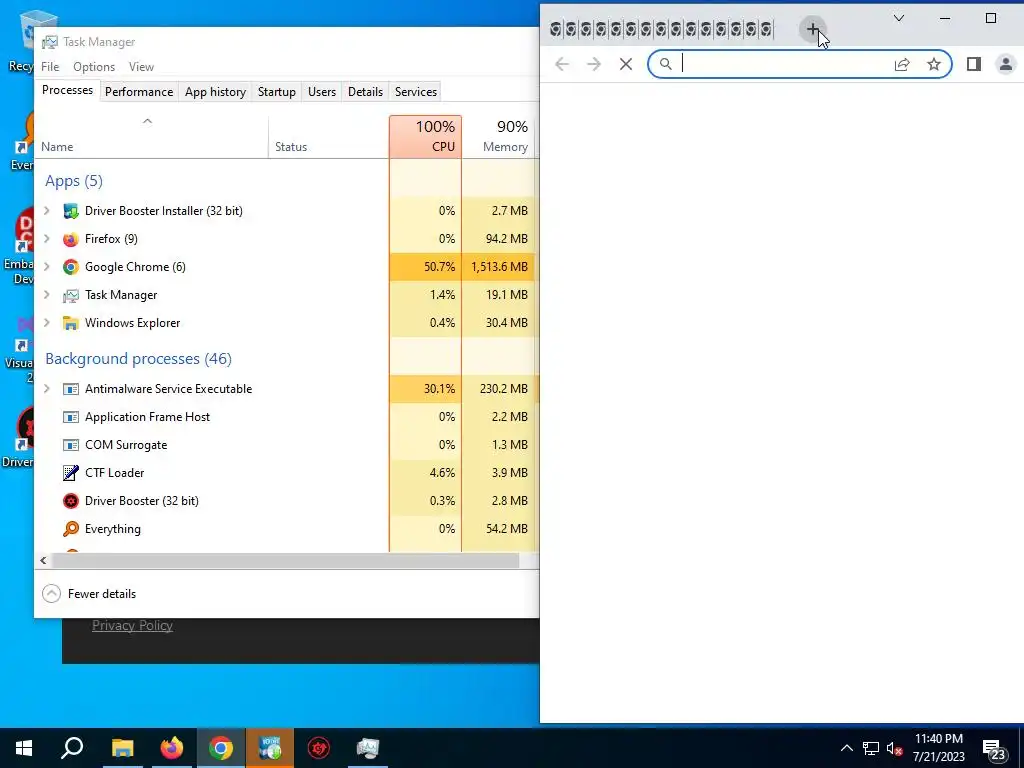Viewport: 1024px width, 768px height.
Task: Sort processes by Memory column
Action: click(x=498, y=136)
